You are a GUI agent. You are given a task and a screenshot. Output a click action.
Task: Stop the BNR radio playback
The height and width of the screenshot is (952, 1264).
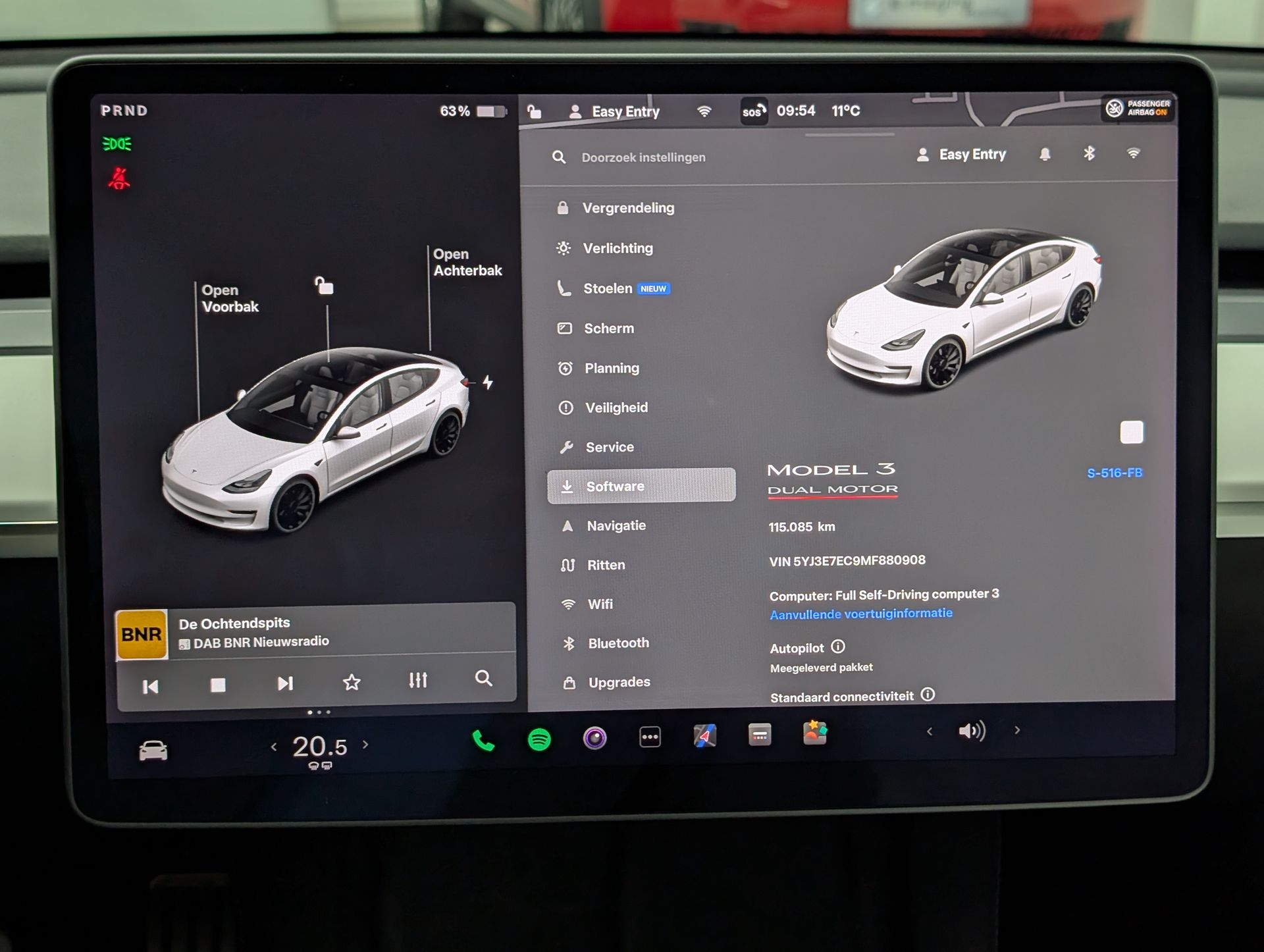click(x=218, y=685)
